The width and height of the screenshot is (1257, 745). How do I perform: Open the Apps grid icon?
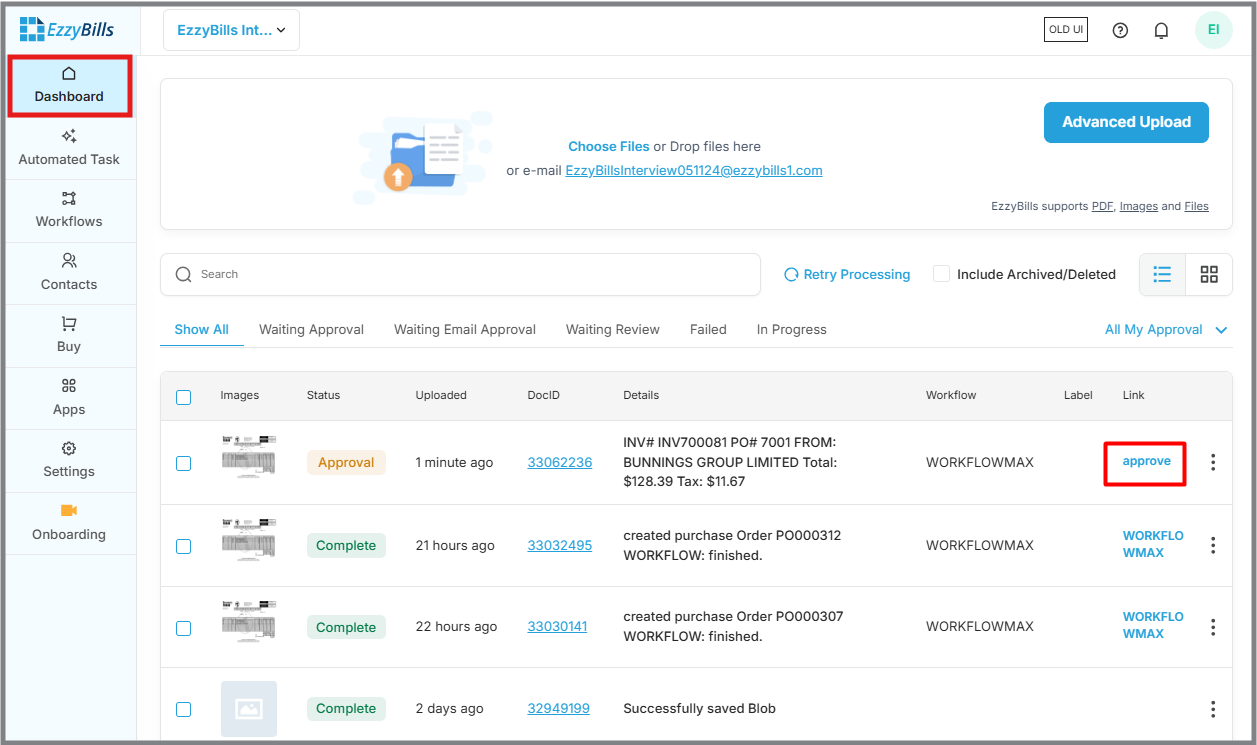click(69, 386)
